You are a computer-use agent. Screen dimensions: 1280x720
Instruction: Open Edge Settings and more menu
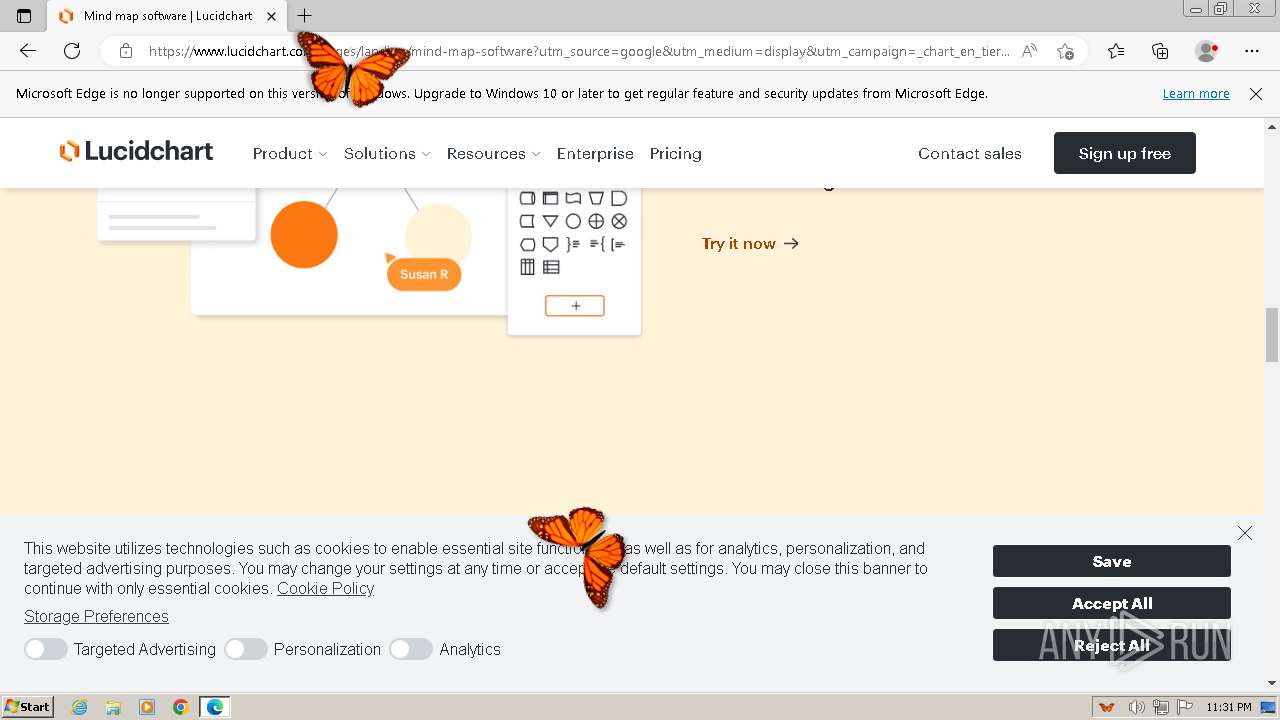pos(1252,51)
